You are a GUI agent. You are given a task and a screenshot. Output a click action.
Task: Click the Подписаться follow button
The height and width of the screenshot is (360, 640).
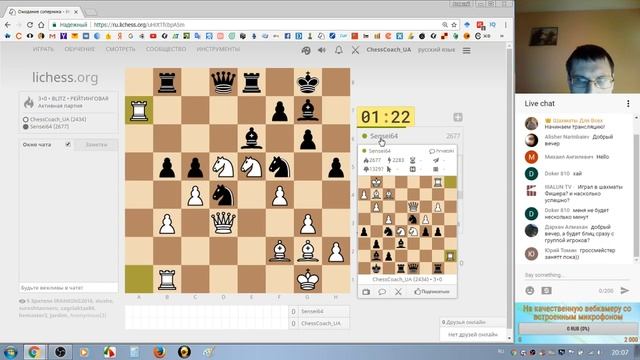click(432, 292)
